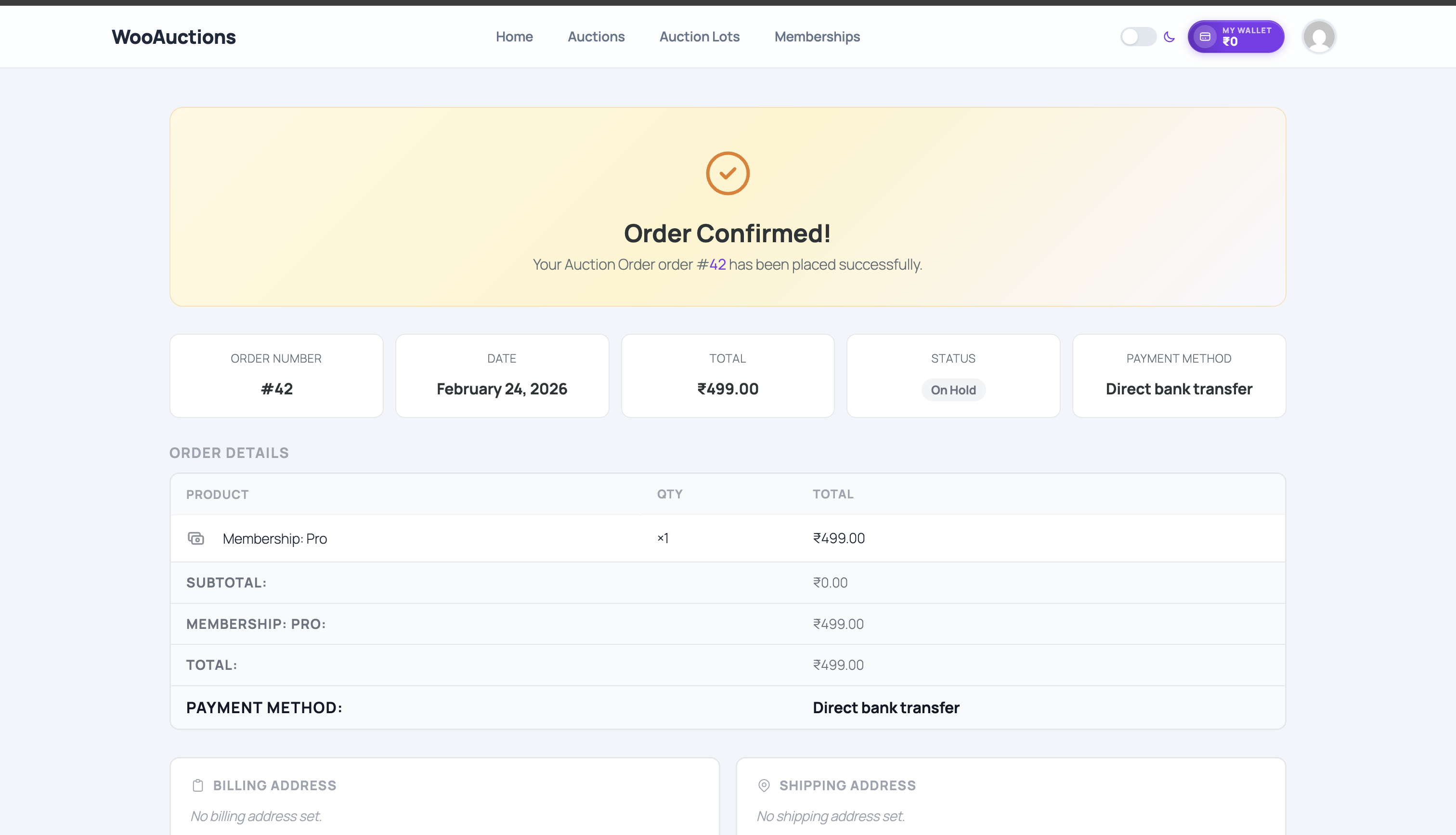Click the February 24, 2026 date card
Viewport: 1456px width, 835px height.
tap(502, 375)
